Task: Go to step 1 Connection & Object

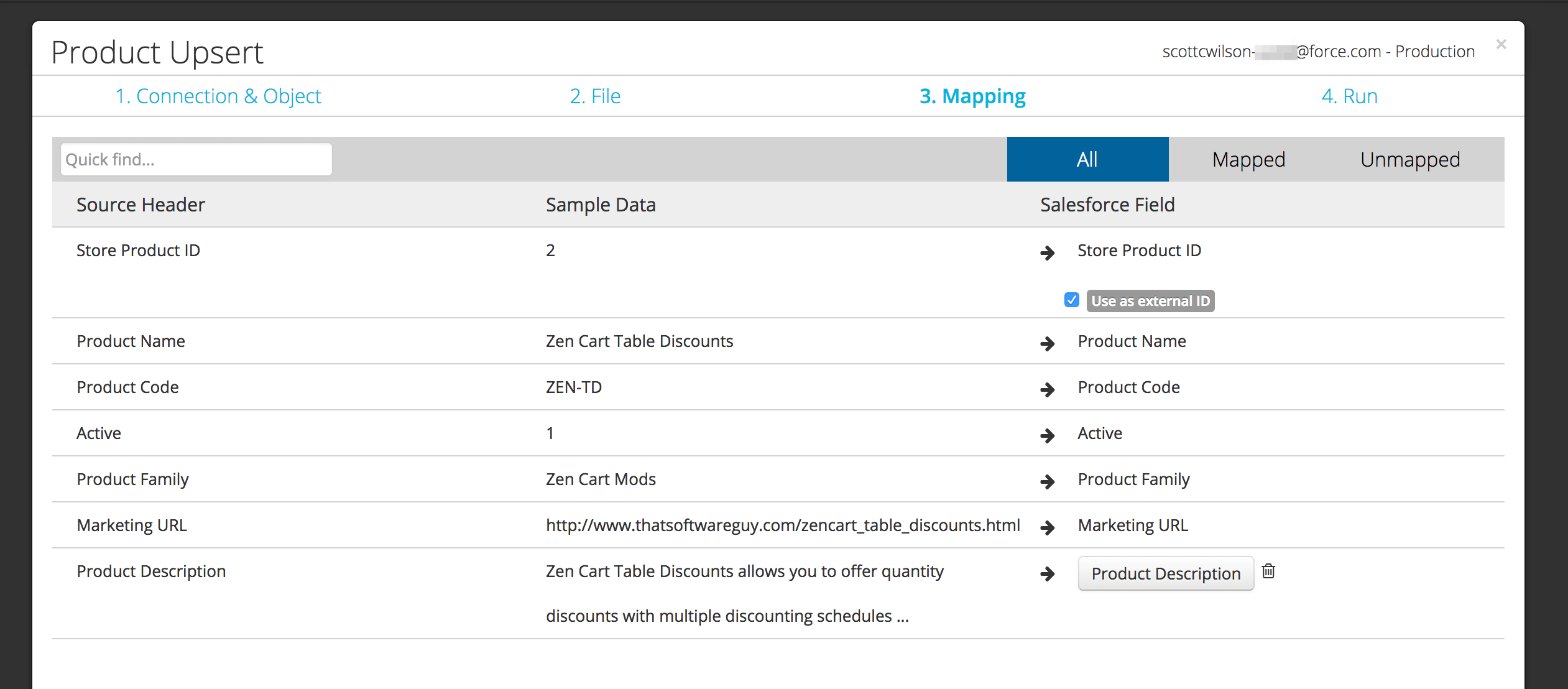Action: click(x=218, y=96)
